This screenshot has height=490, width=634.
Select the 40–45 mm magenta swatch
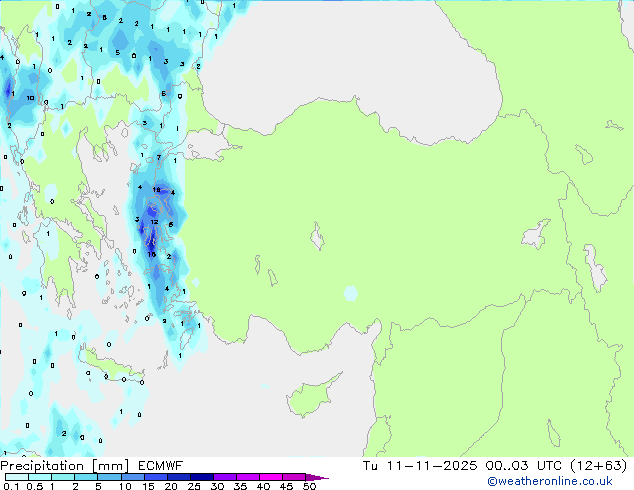[x=271, y=477]
